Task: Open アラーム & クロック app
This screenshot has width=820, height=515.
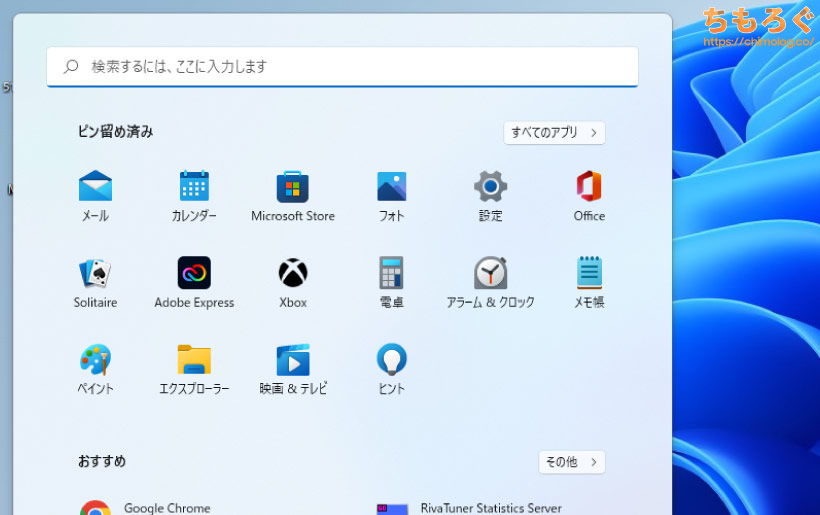Action: coord(491,282)
